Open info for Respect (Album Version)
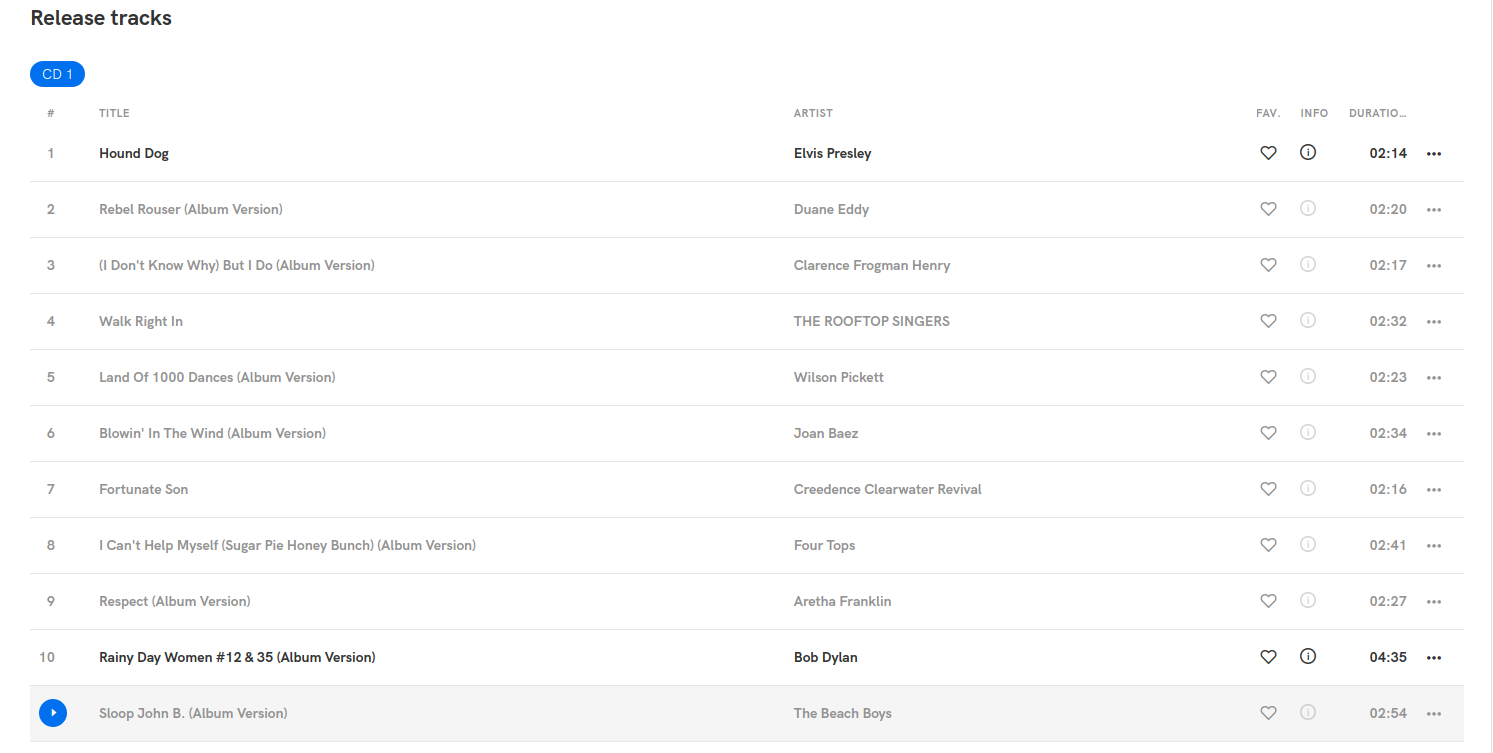Screen dimensions: 1493x753 point(1308,601)
